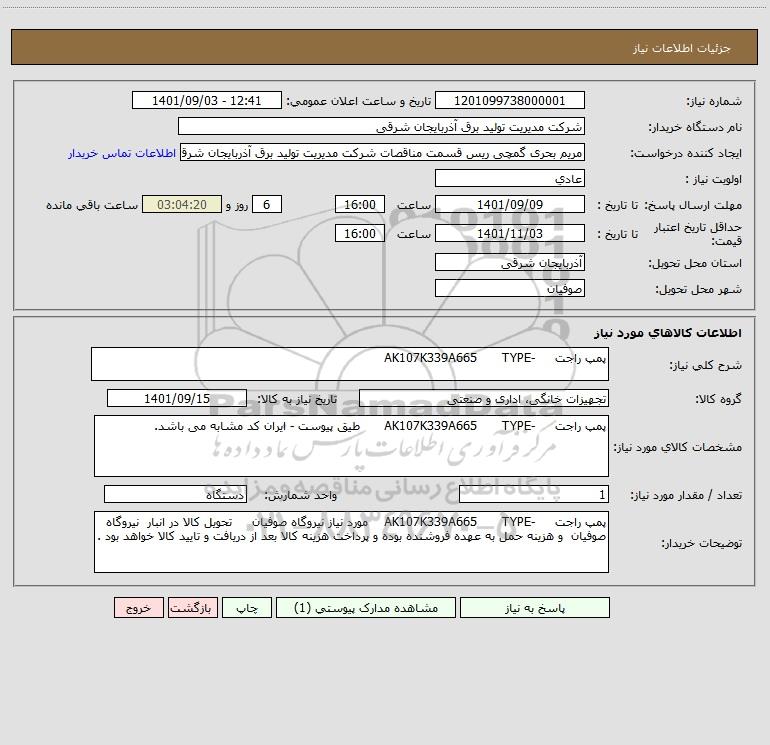Click the 'اولویت نیاز :' label
The height and width of the screenshot is (745, 770).
click(714, 179)
